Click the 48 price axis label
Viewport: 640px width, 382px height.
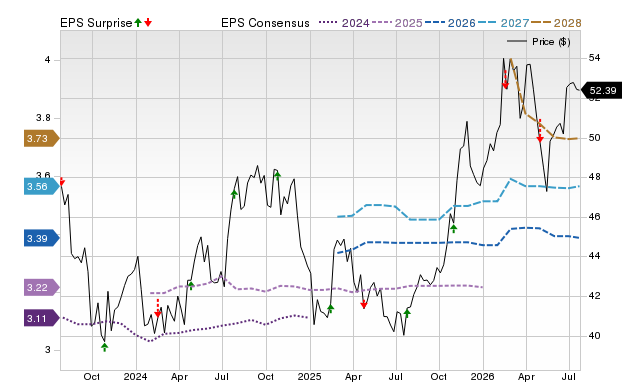(x=594, y=177)
